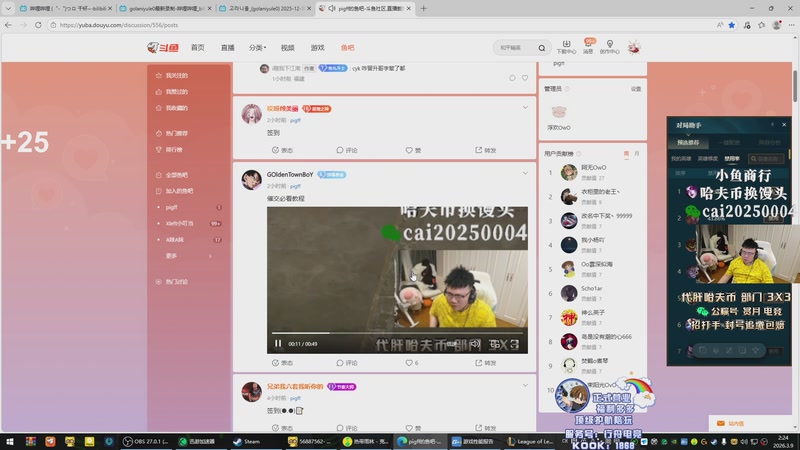The height and width of the screenshot is (450, 800).
Task: Open 游戏 in the top navigation
Action: 317,47
